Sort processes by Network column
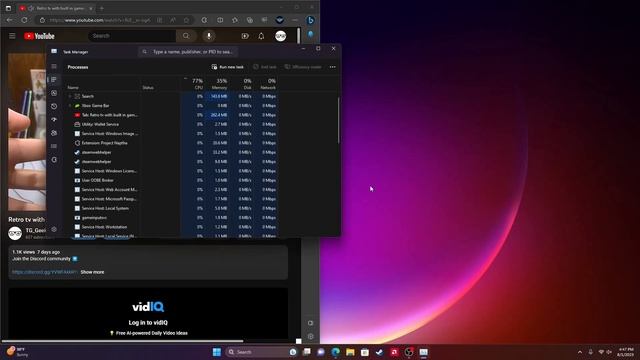640x360 pixels. 269,84
